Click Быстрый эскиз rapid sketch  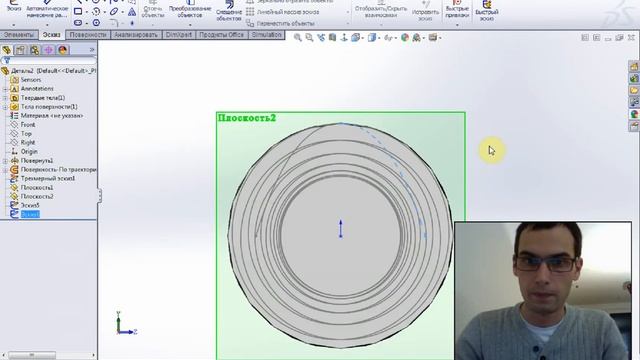pos(487,10)
